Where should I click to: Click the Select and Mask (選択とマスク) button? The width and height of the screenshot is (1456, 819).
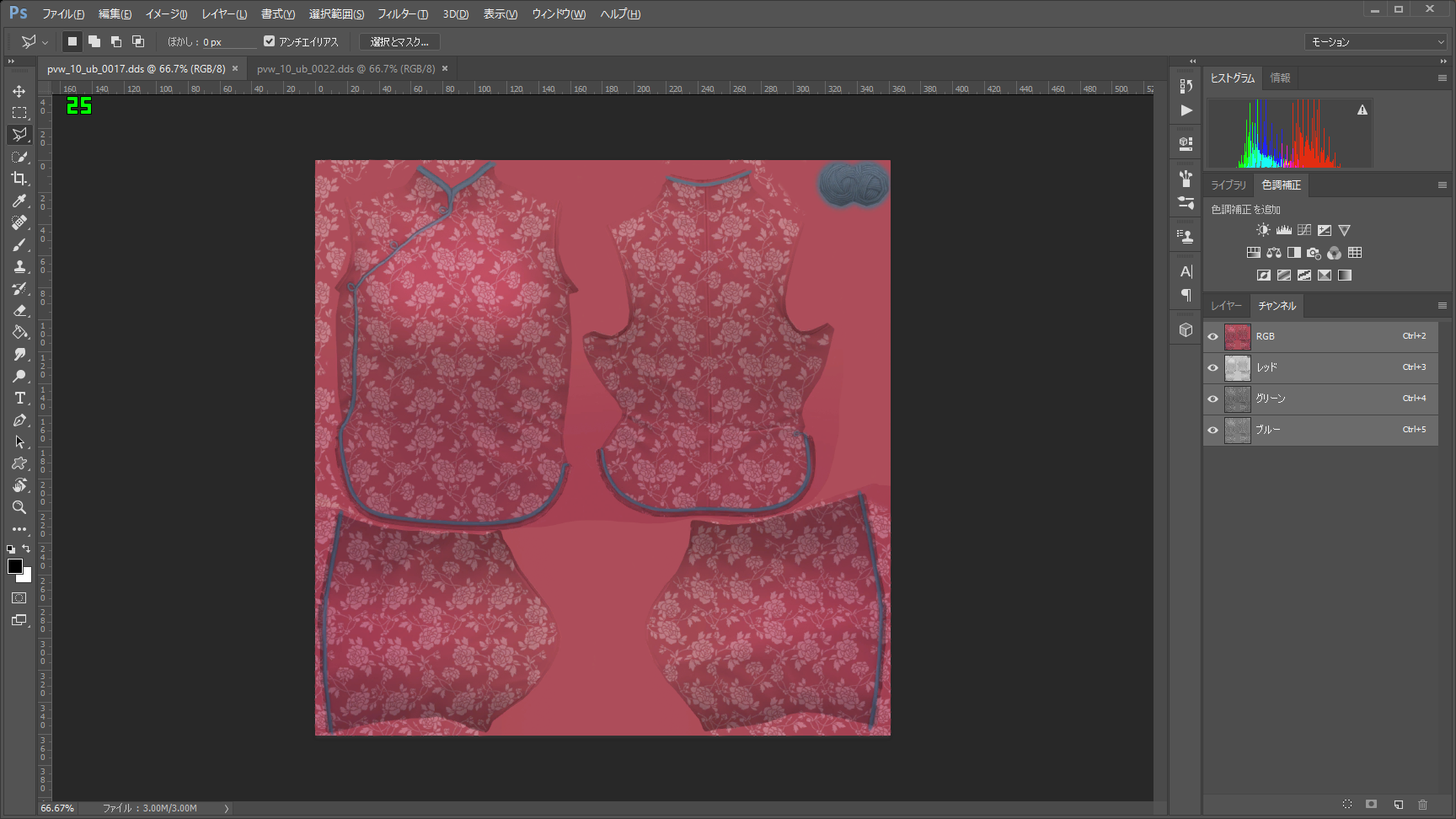coord(399,42)
